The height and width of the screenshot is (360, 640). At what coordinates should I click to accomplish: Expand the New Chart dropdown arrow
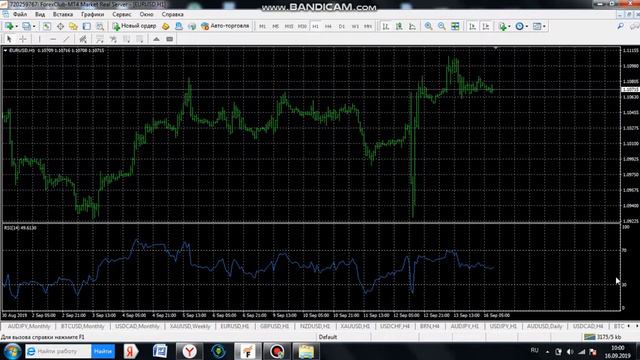pos(16,27)
